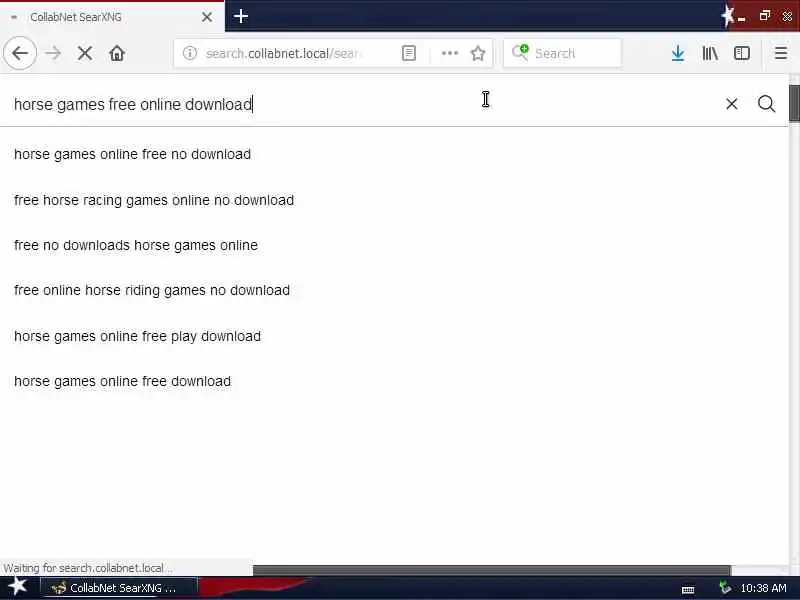Click the vertical scrollbar thumb
This screenshot has width=800, height=600.
click(x=794, y=103)
